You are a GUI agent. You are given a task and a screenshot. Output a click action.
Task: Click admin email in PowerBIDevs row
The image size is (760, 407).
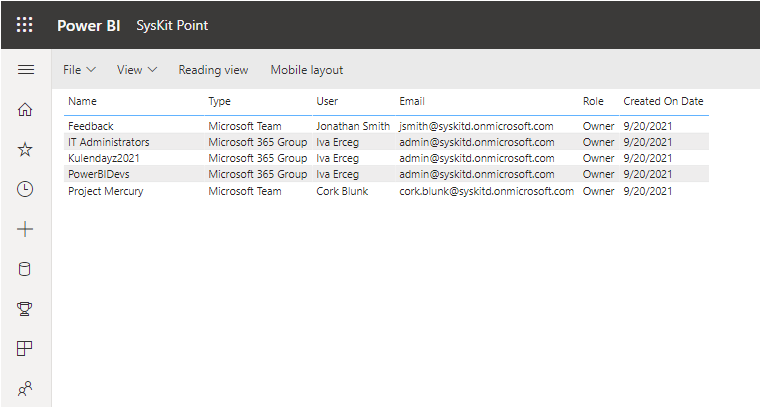pos(477,174)
